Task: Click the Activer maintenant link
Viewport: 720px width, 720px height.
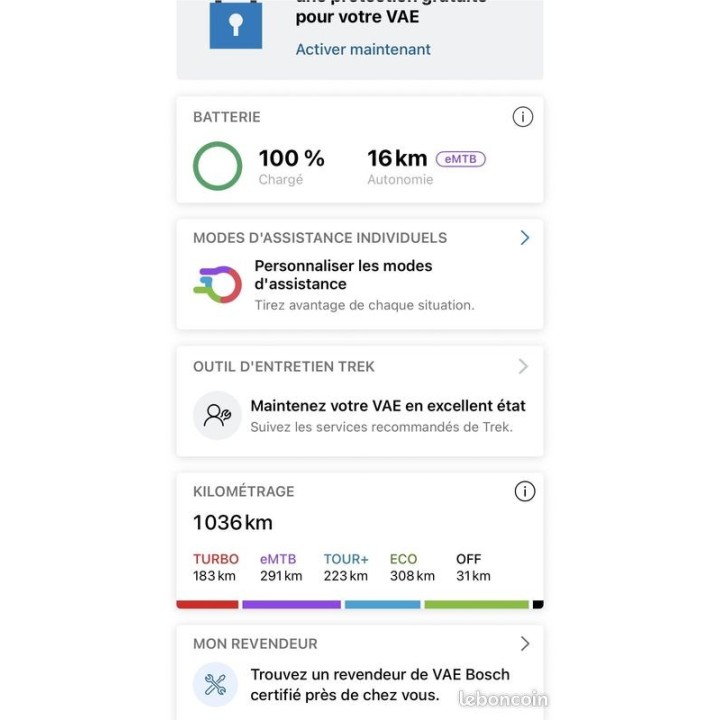Action: pyautogui.click(x=363, y=49)
